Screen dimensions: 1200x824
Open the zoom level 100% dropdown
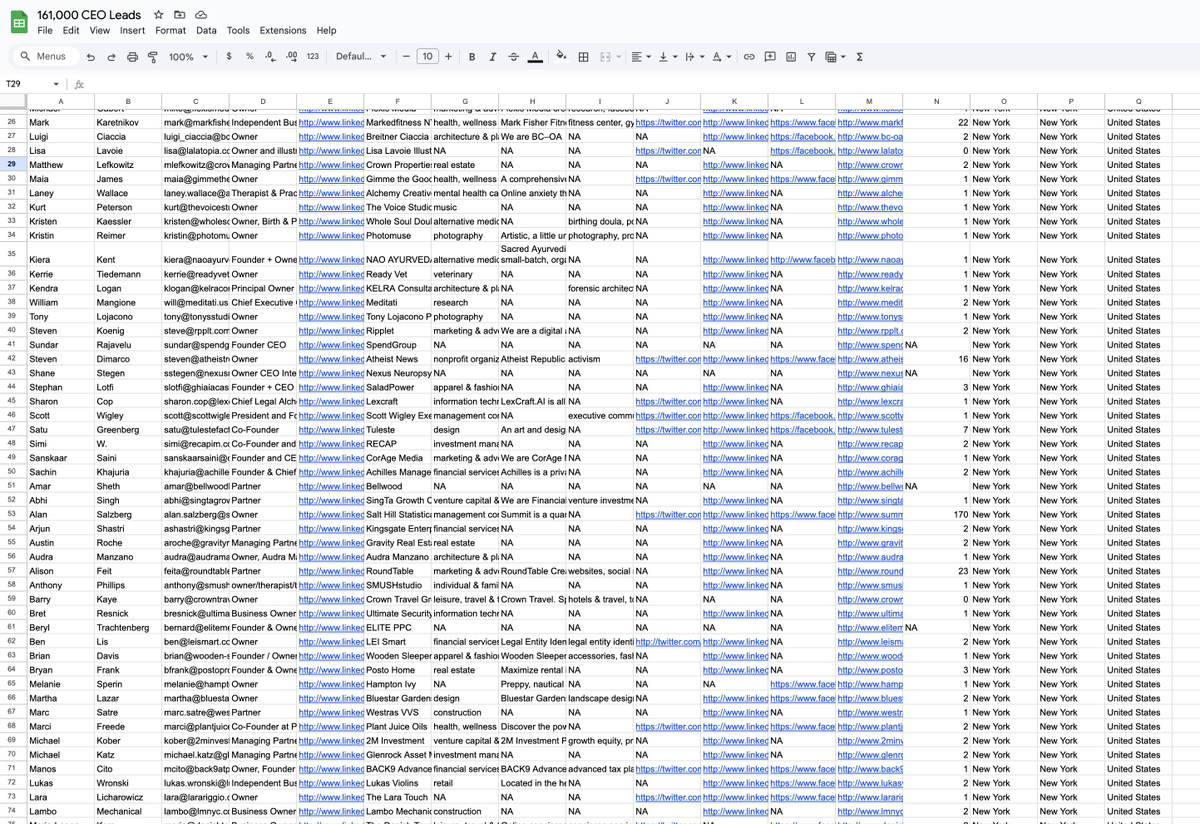coord(187,57)
